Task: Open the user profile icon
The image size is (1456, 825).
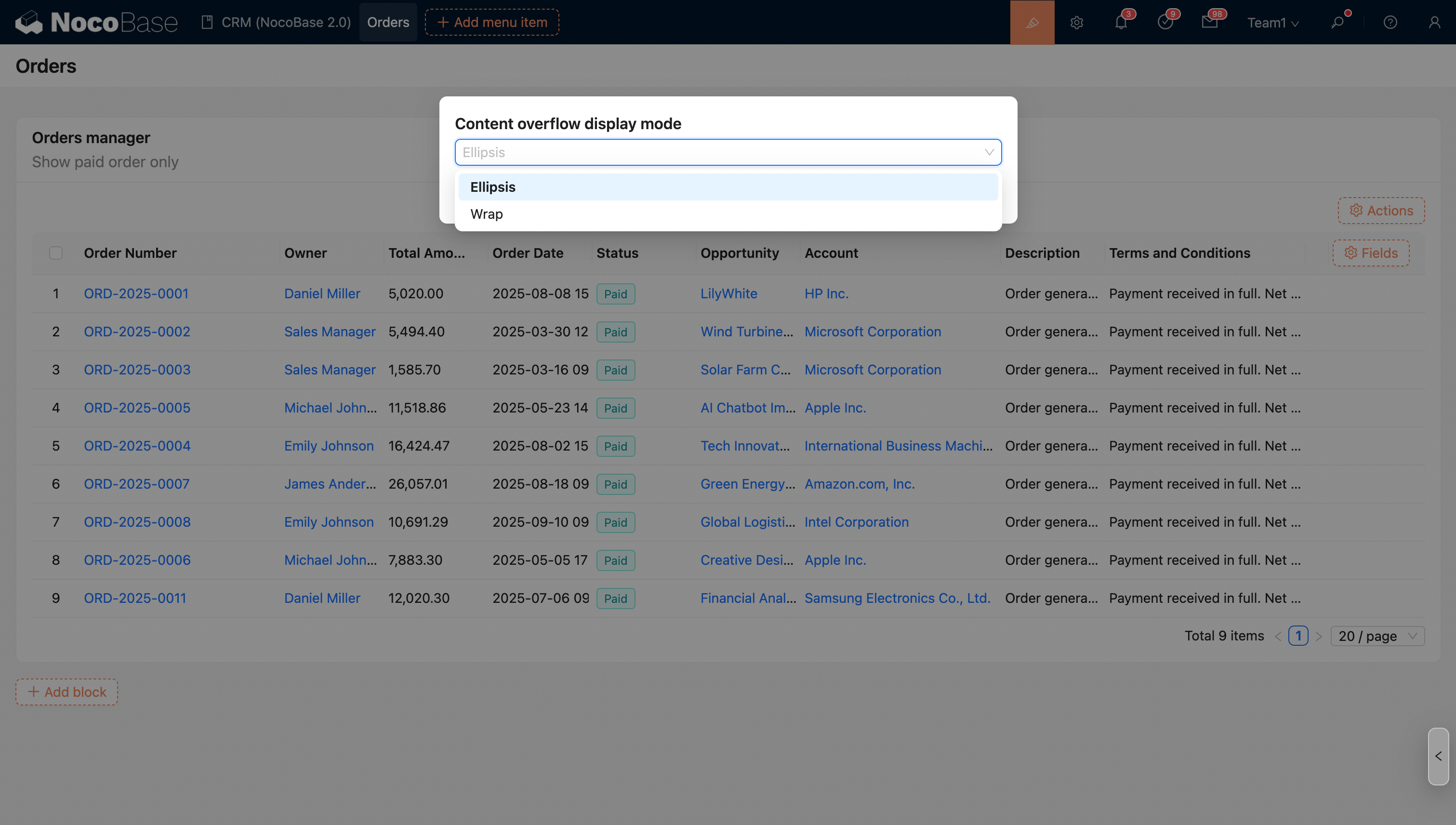Action: pyautogui.click(x=1434, y=22)
